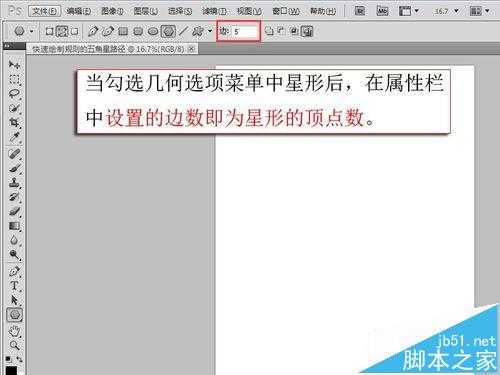The image size is (500, 375).
Task: Enable Add to Path Area mode
Action: (x=269, y=31)
